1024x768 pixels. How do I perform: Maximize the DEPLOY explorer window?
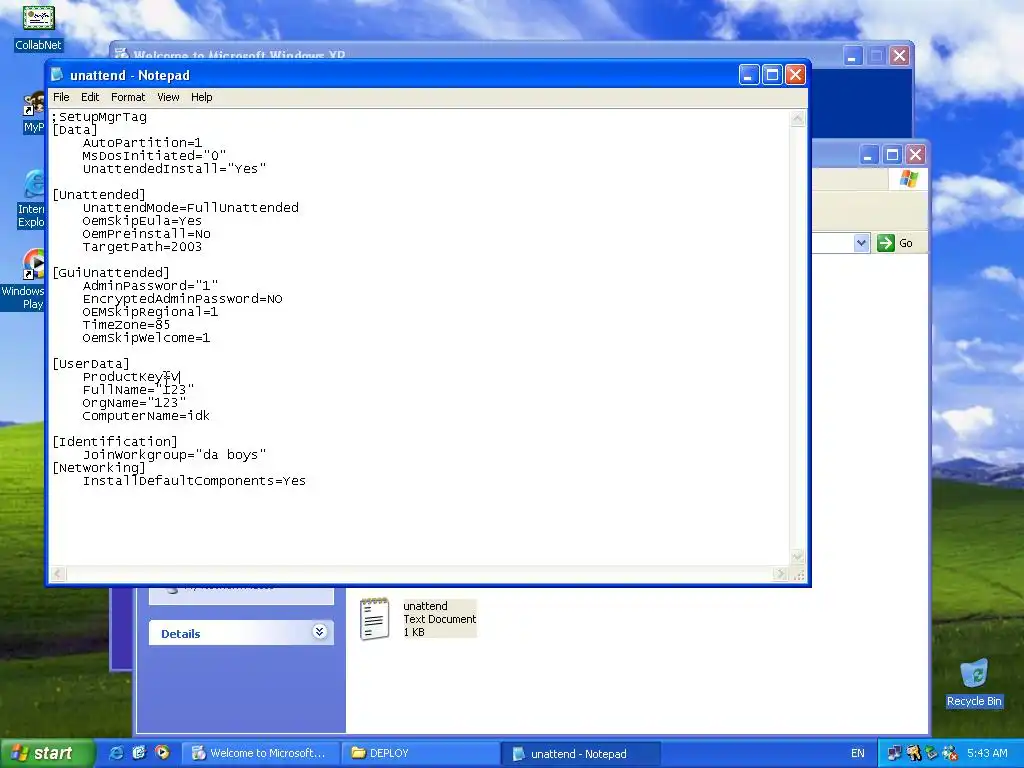click(x=892, y=155)
